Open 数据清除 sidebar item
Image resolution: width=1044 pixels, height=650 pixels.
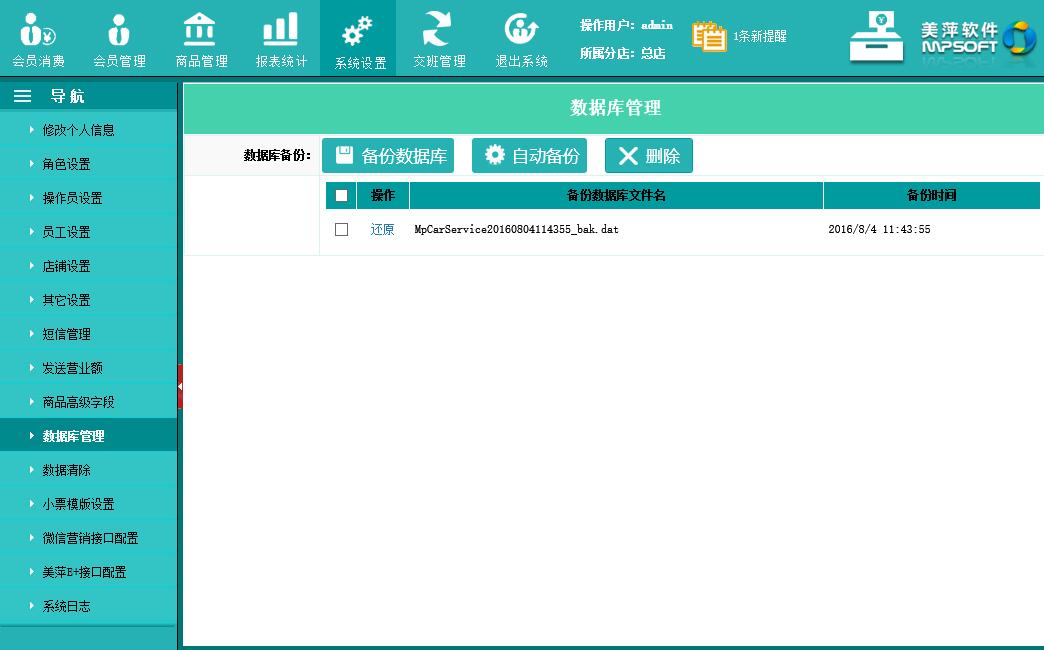[66, 470]
